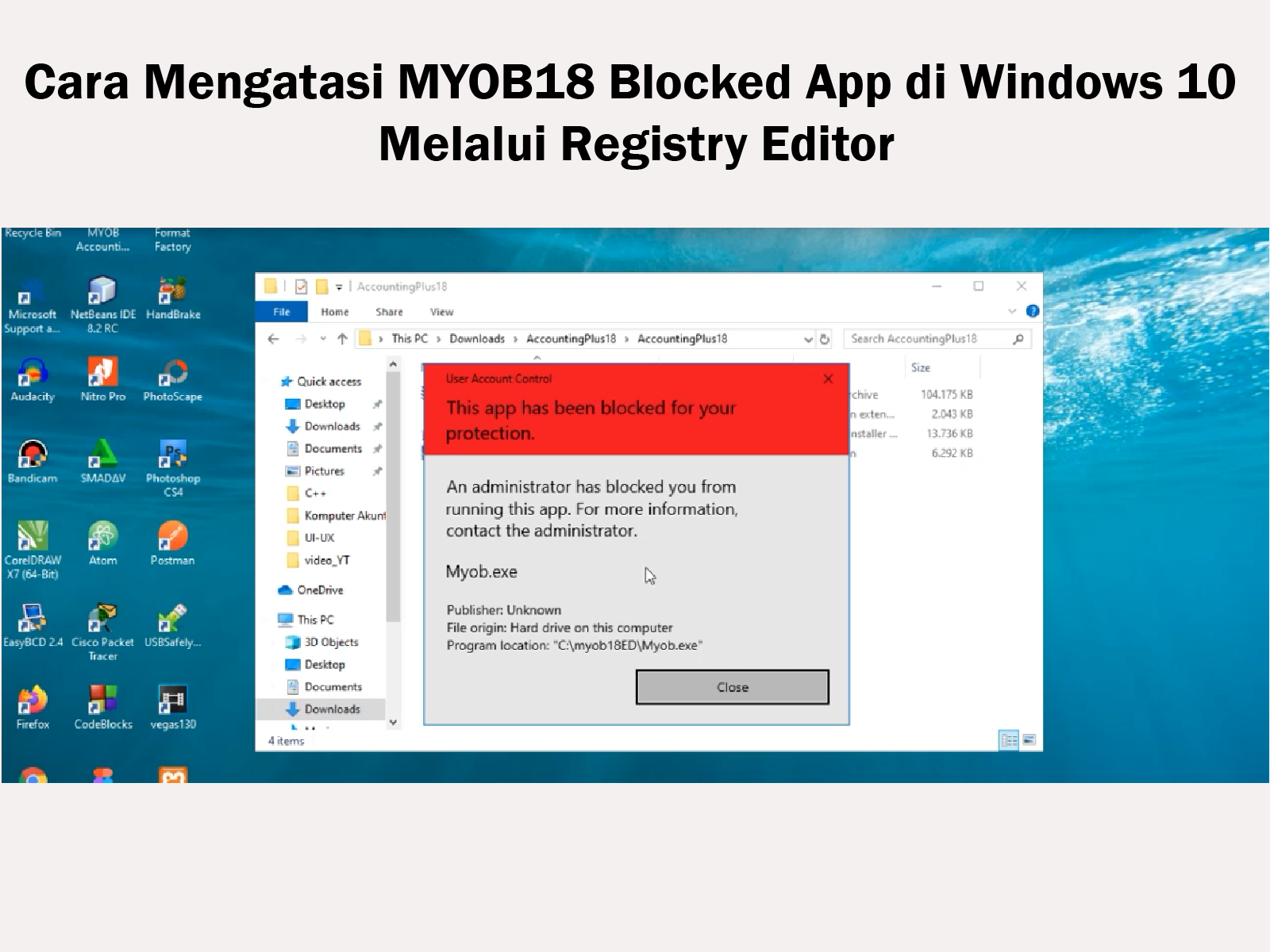The height and width of the screenshot is (952, 1270).
Task: Expand the Quick Access Toolbar dropdown arrow
Action: (340, 287)
